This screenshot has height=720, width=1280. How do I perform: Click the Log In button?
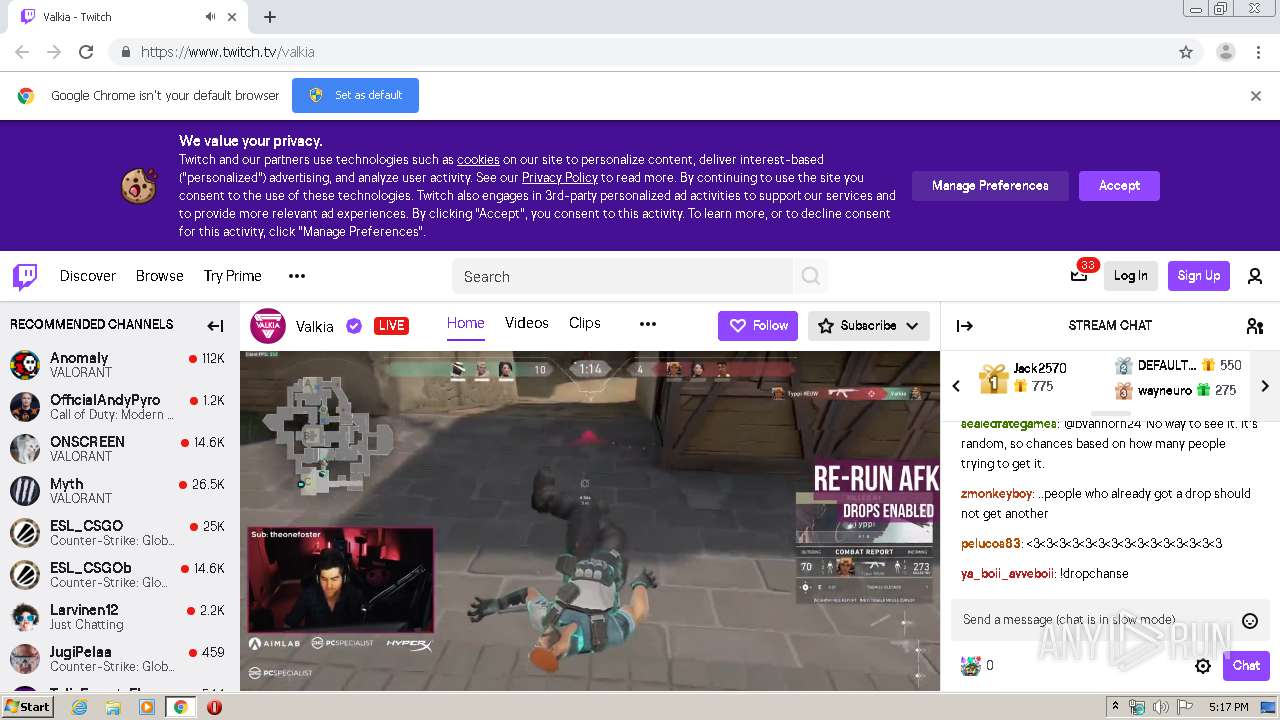(1131, 276)
